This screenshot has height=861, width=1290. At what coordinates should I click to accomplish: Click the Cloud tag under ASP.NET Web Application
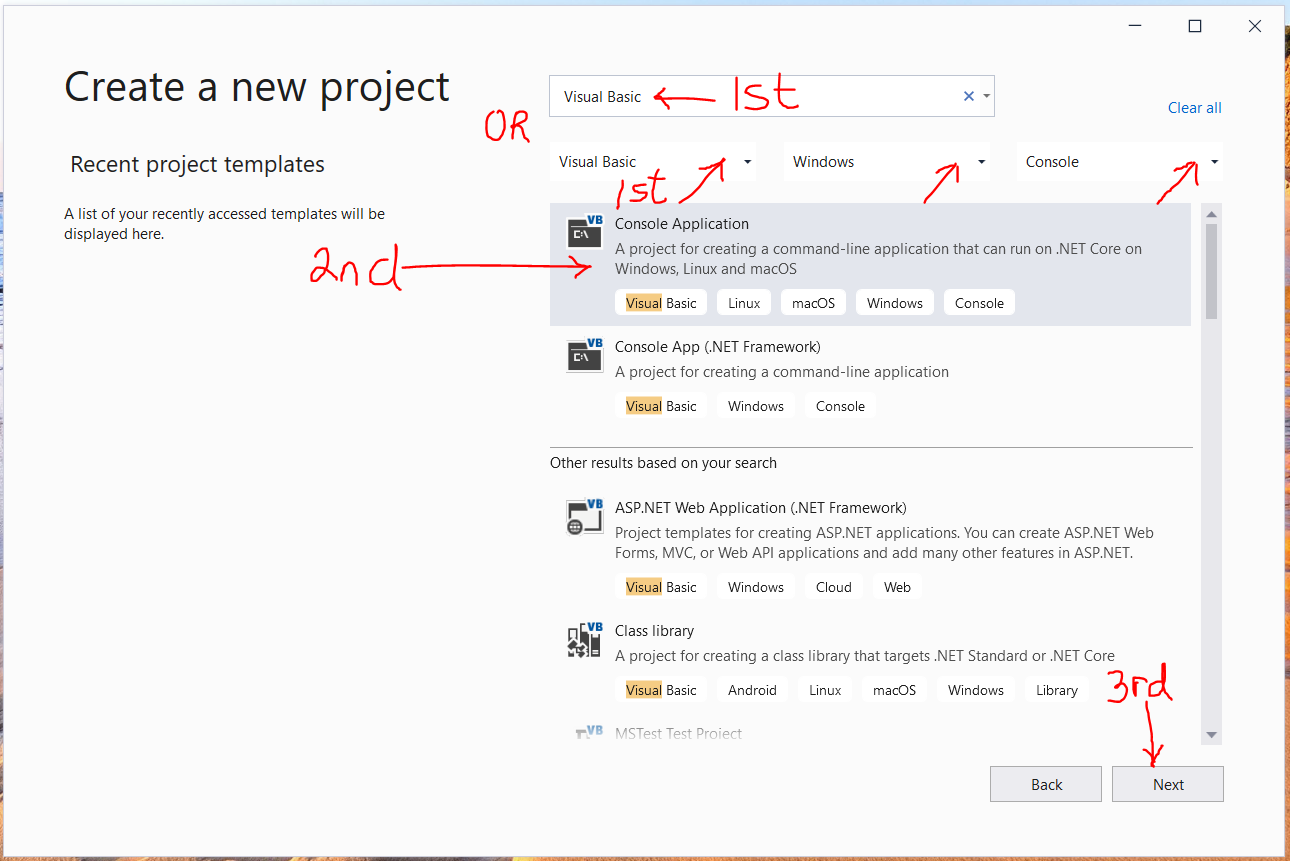(833, 587)
